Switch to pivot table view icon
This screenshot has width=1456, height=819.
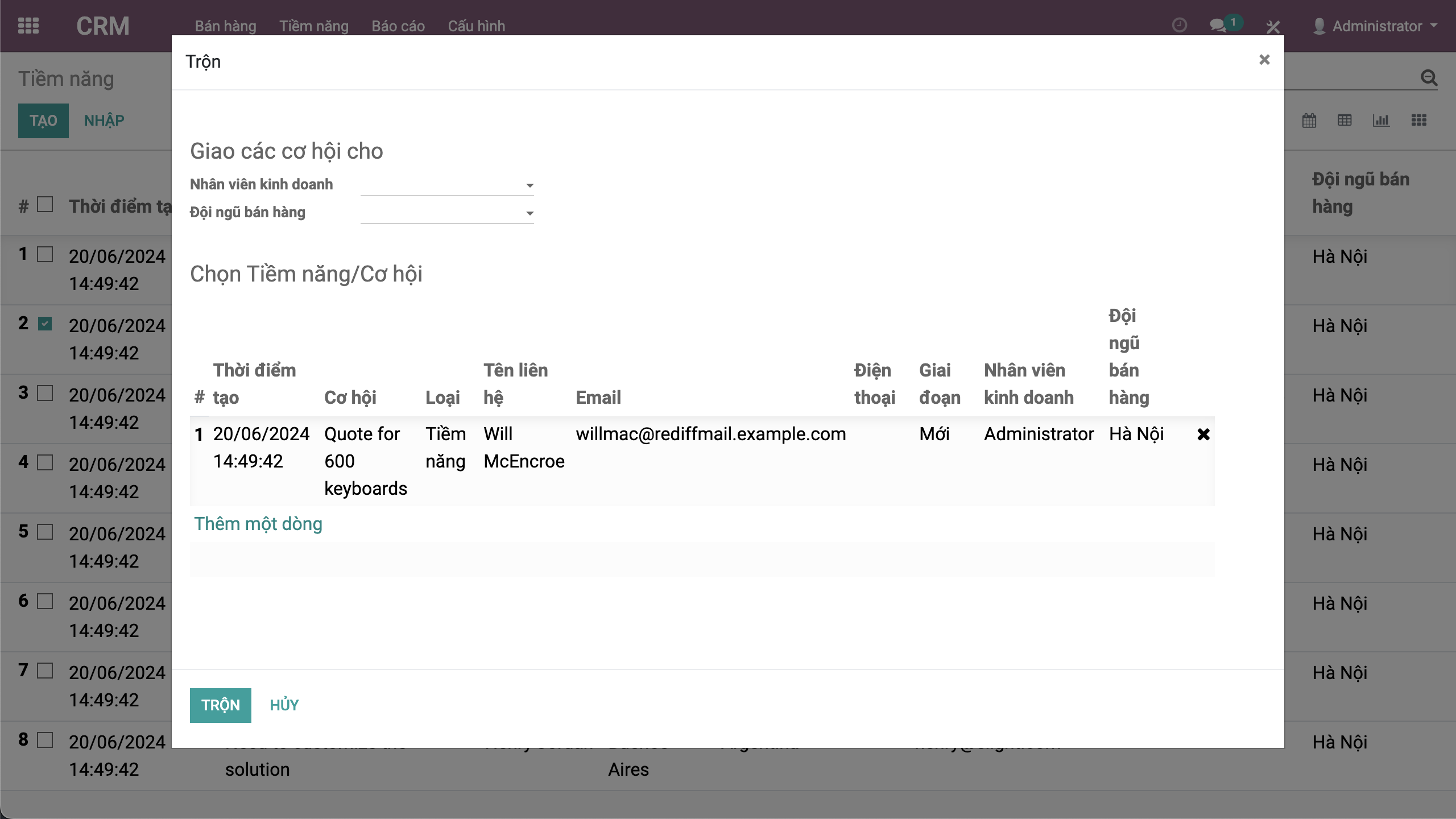1345,121
